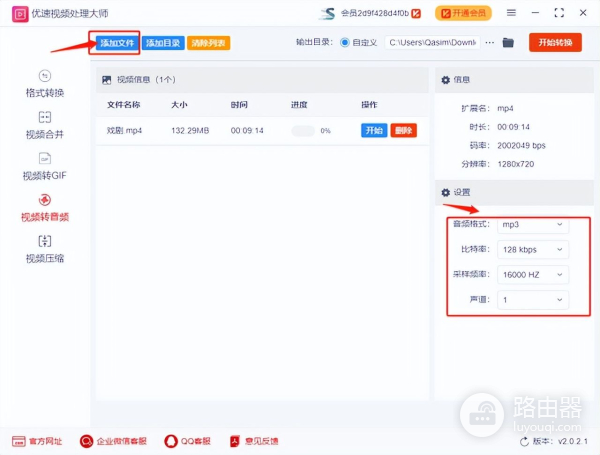The image size is (600, 455).
Task: Click the output directory path field
Action: click(x=432, y=42)
